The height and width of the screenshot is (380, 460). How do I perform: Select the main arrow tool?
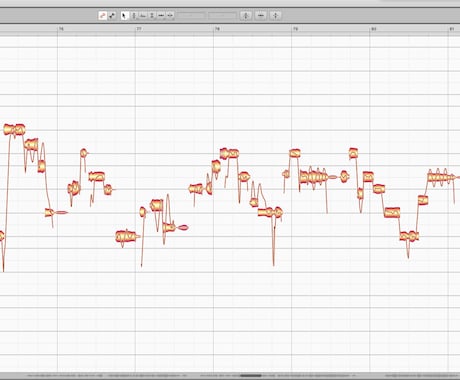[x=124, y=15]
